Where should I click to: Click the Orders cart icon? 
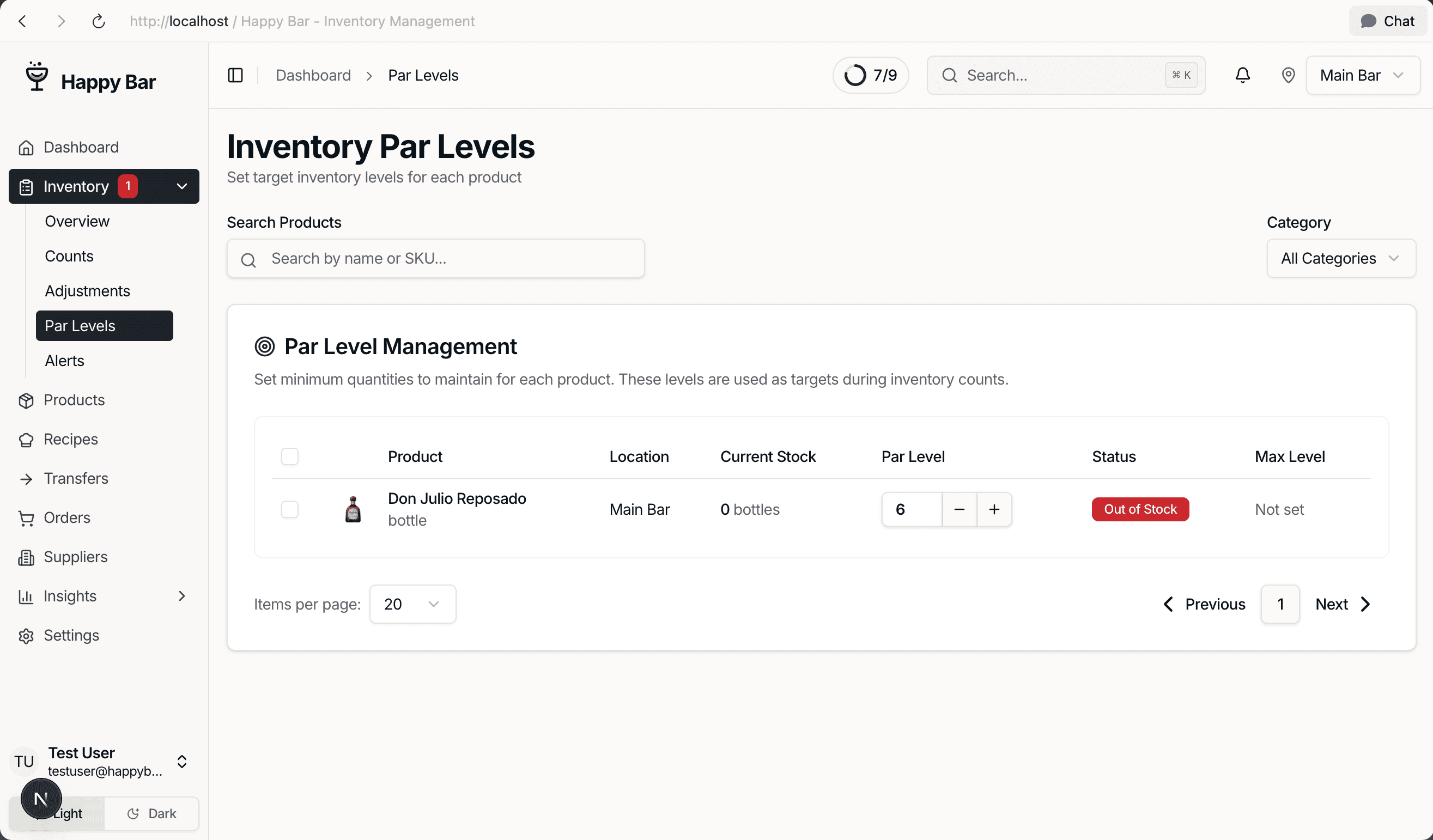coord(26,517)
